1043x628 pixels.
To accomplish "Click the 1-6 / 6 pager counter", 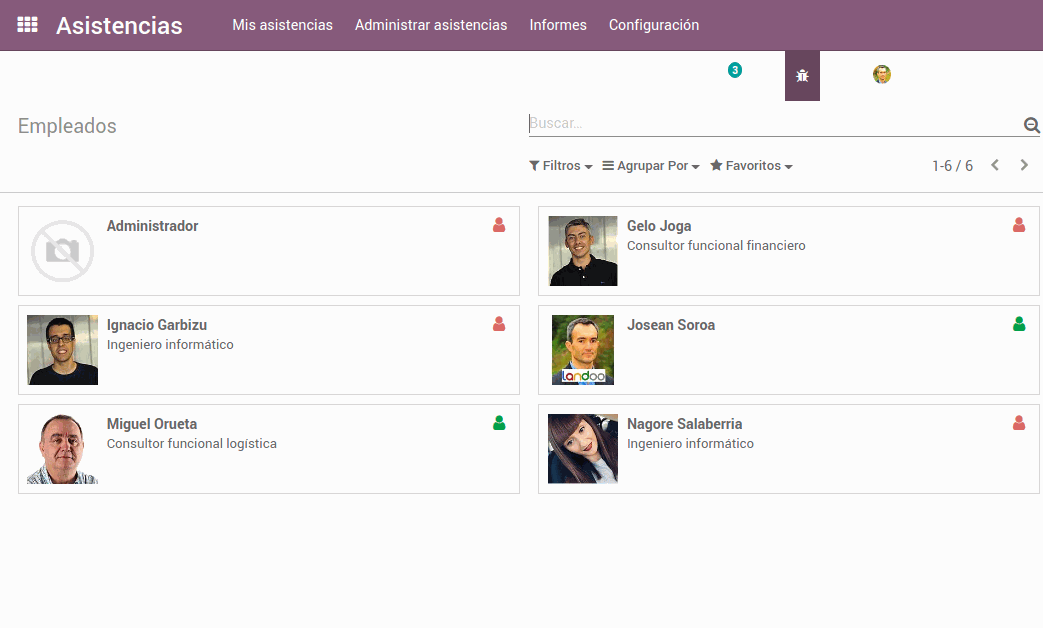I will click(952, 166).
